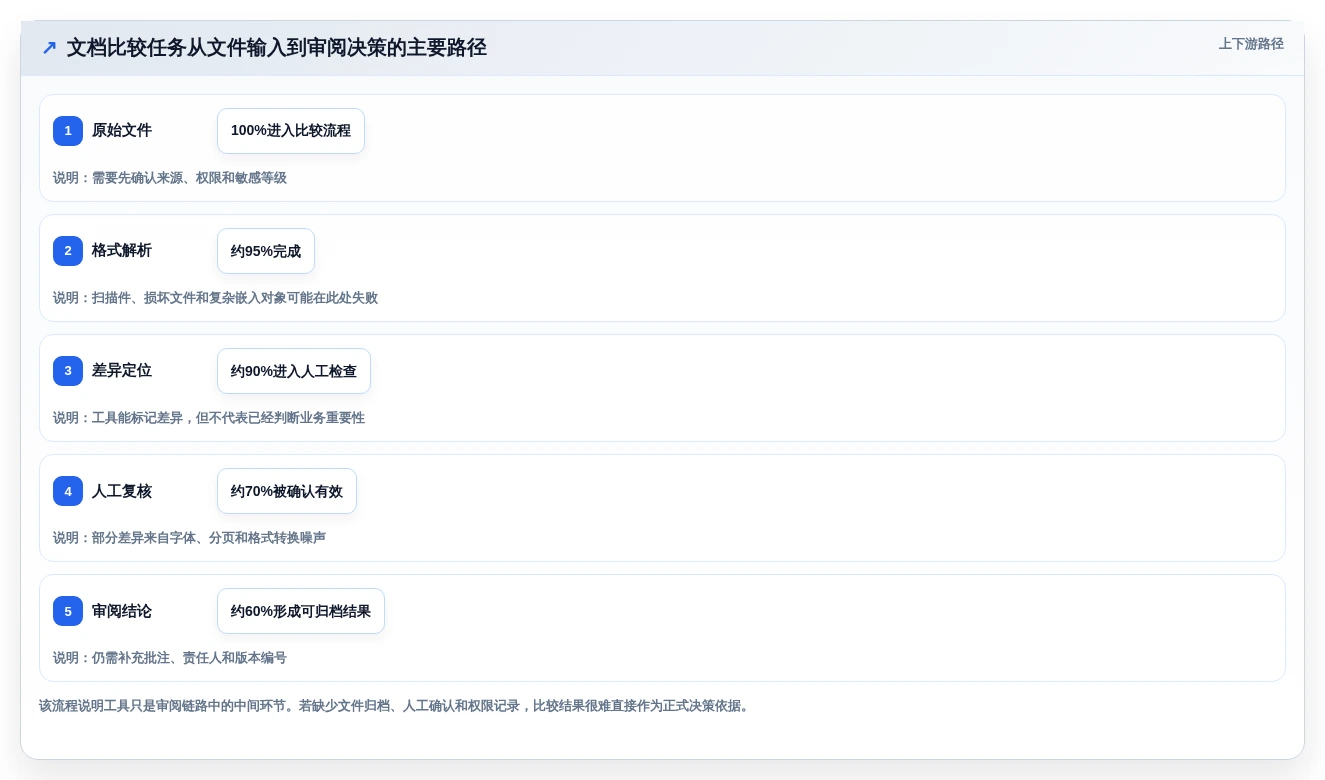This screenshot has width=1325, height=780.
Task: Click the 审阅结论 step title
Action: coord(122,611)
